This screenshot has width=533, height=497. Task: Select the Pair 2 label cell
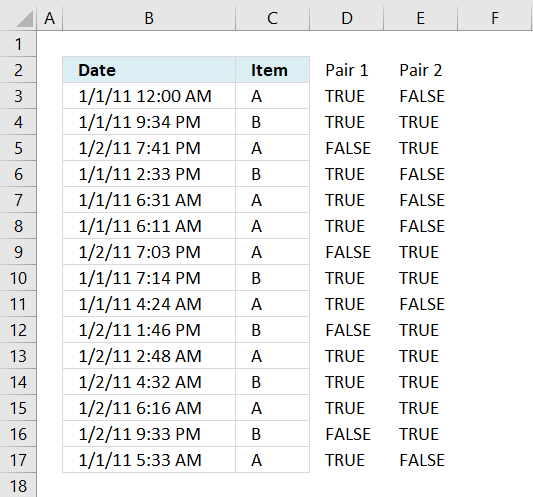pyautogui.click(x=420, y=70)
